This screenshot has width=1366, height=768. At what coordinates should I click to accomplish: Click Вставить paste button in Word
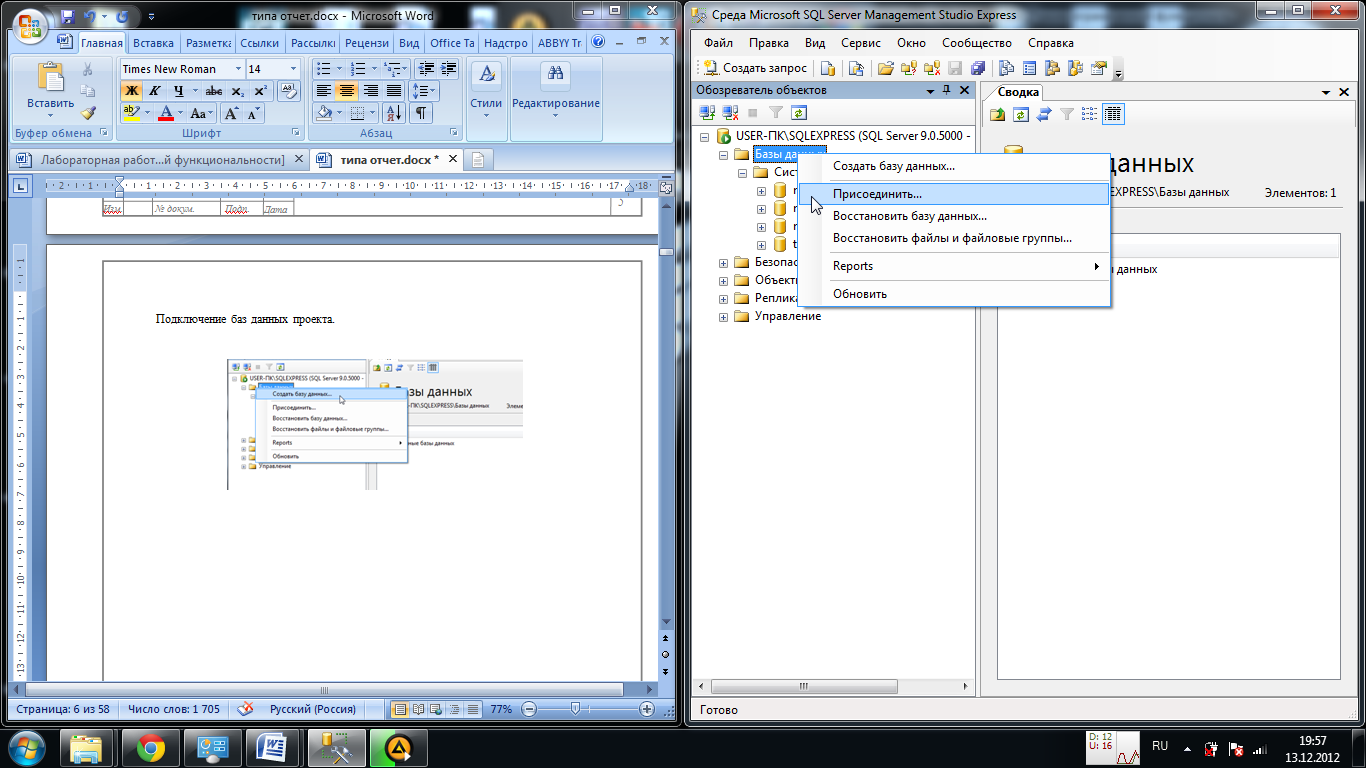tap(50, 90)
